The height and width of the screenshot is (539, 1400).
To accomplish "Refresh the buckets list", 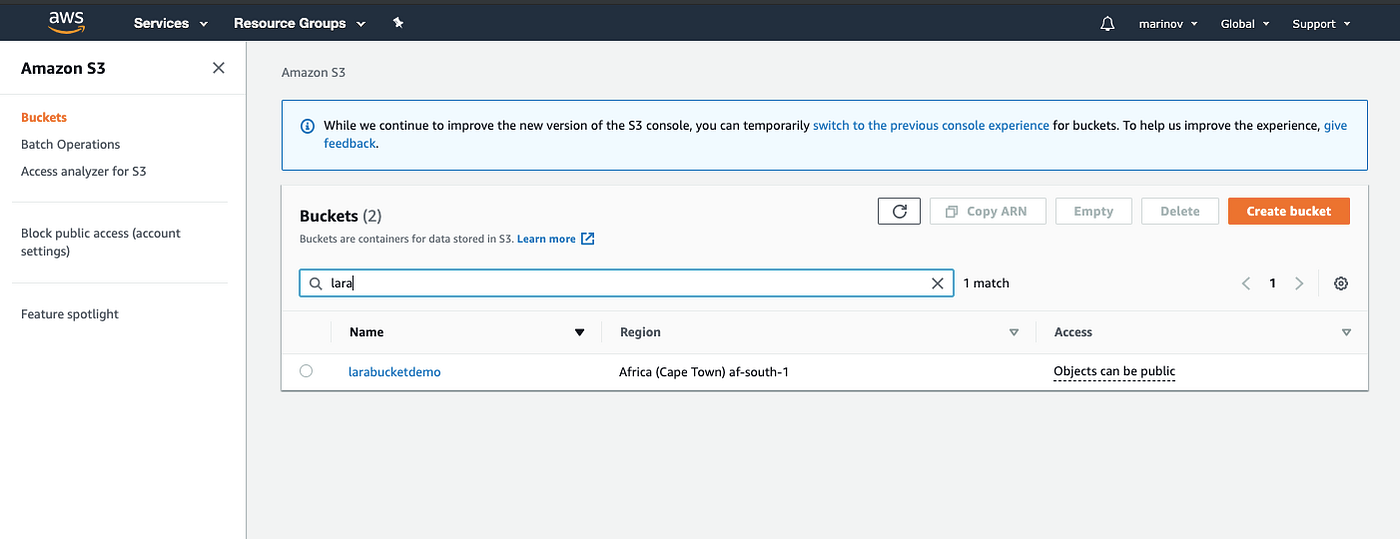I will pyautogui.click(x=899, y=211).
